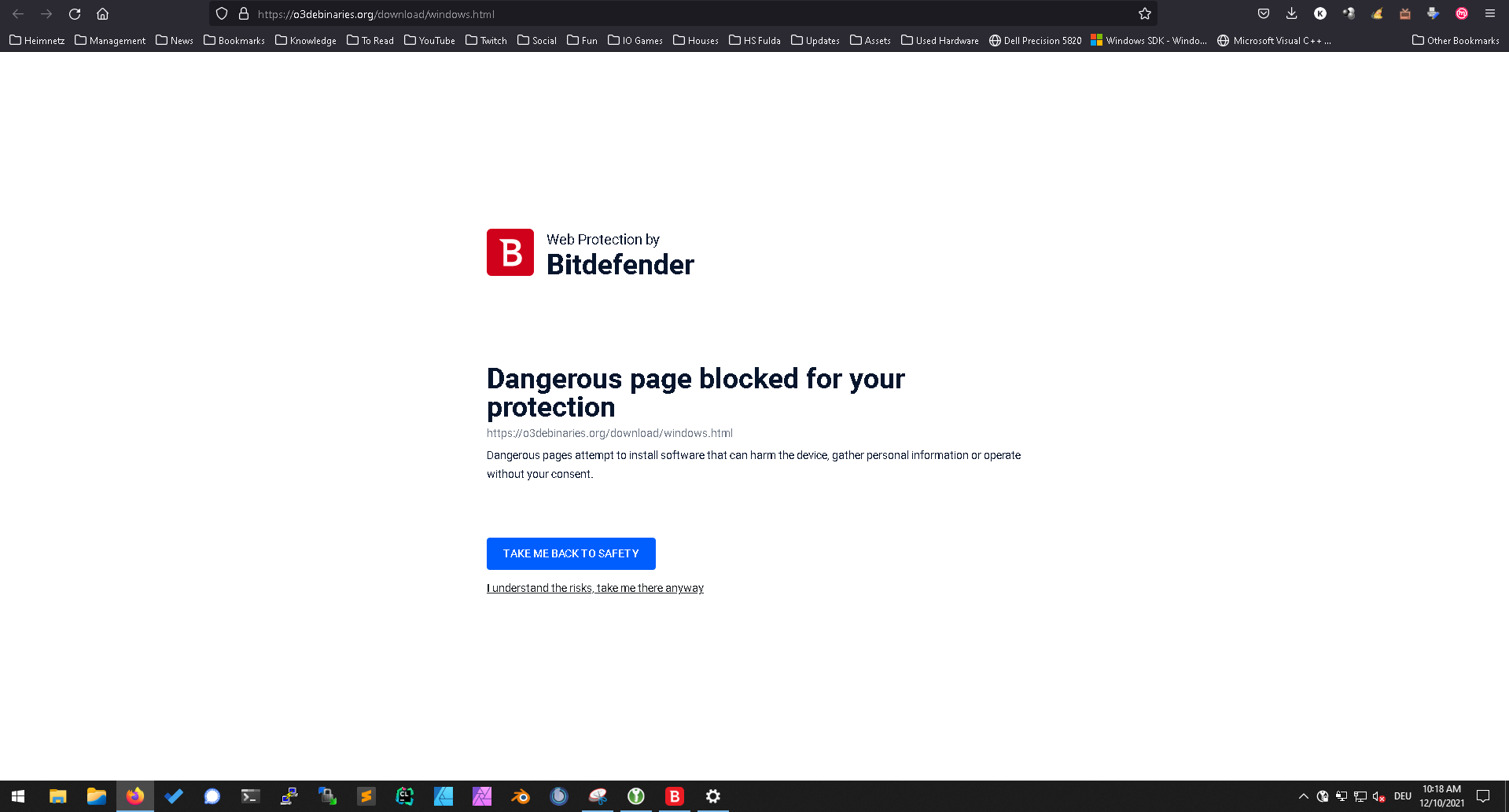Open the YouTube bookmarks folder
The image size is (1509, 812).
tap(429, 40)
